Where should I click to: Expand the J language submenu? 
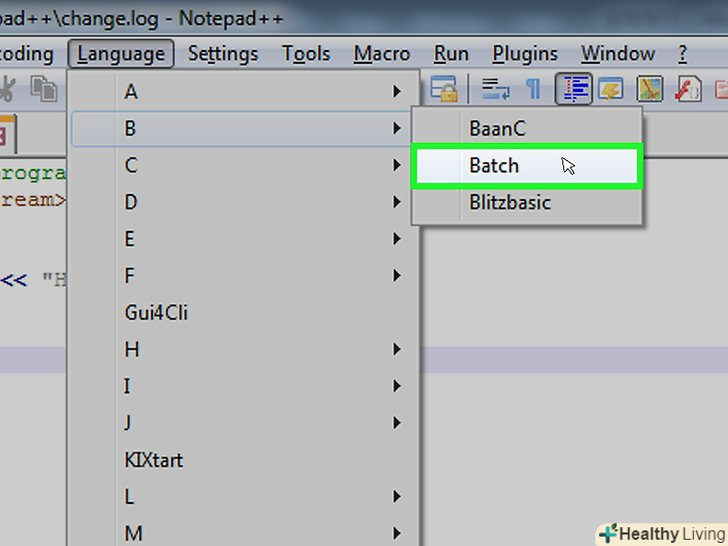point(244,423)
